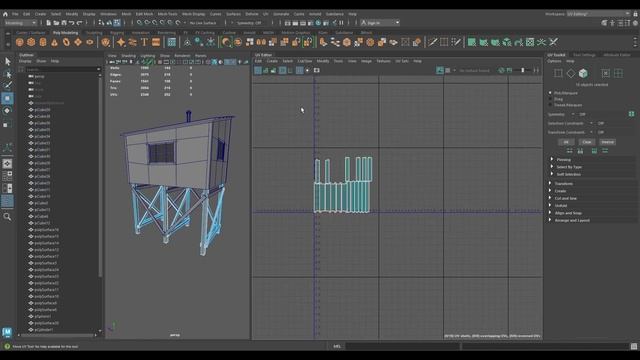The height and width of the screenshot is (360, 640).
Task: Click the All selection button in UV Toolkit
Action: click(566, 142)
